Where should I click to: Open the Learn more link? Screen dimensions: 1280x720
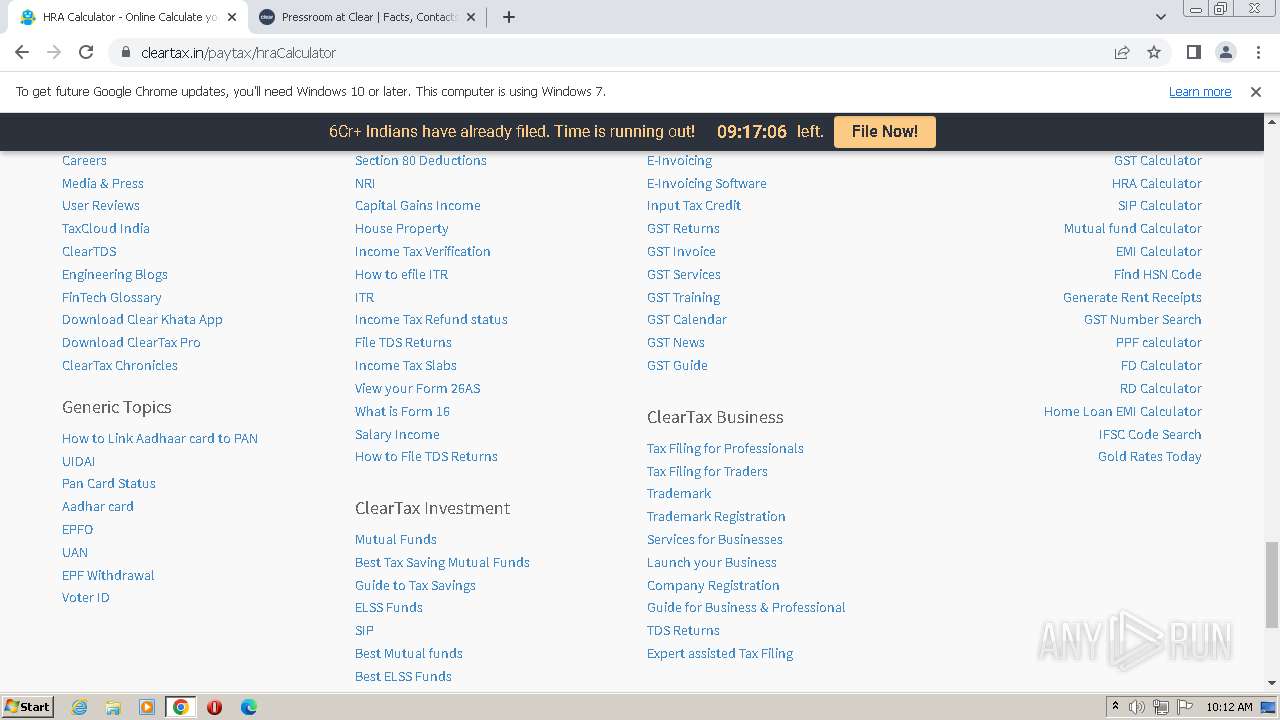(x=1200, y=91)
